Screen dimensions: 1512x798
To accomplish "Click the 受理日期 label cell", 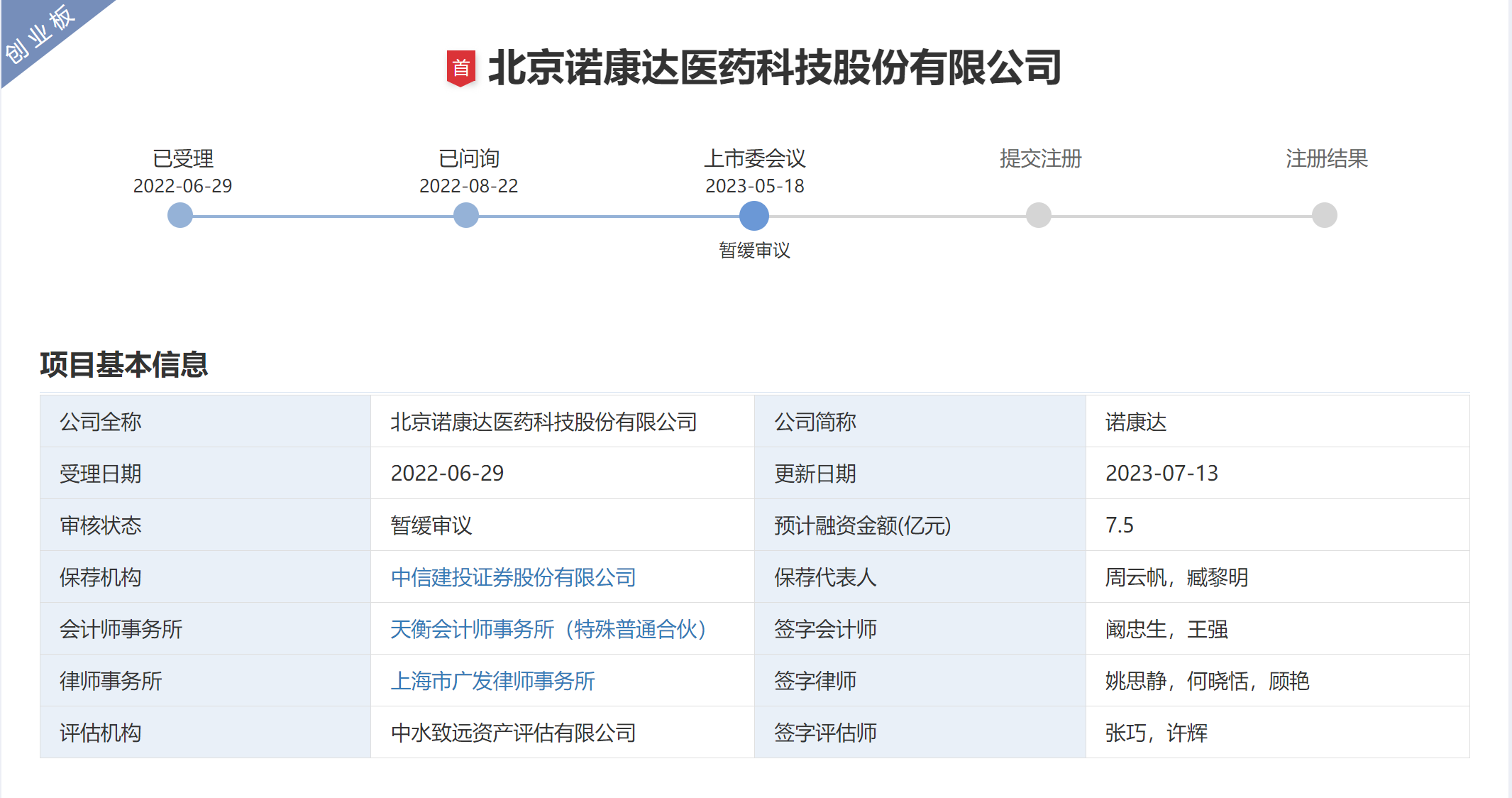I will pos(206,474).
